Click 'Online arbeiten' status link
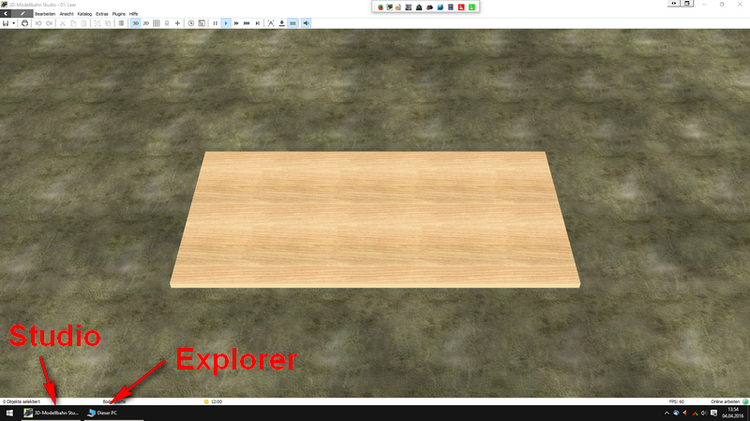Image resolution: width=750 pixels, height=421 pixels. pyautogui.click(x=725, y=402)
